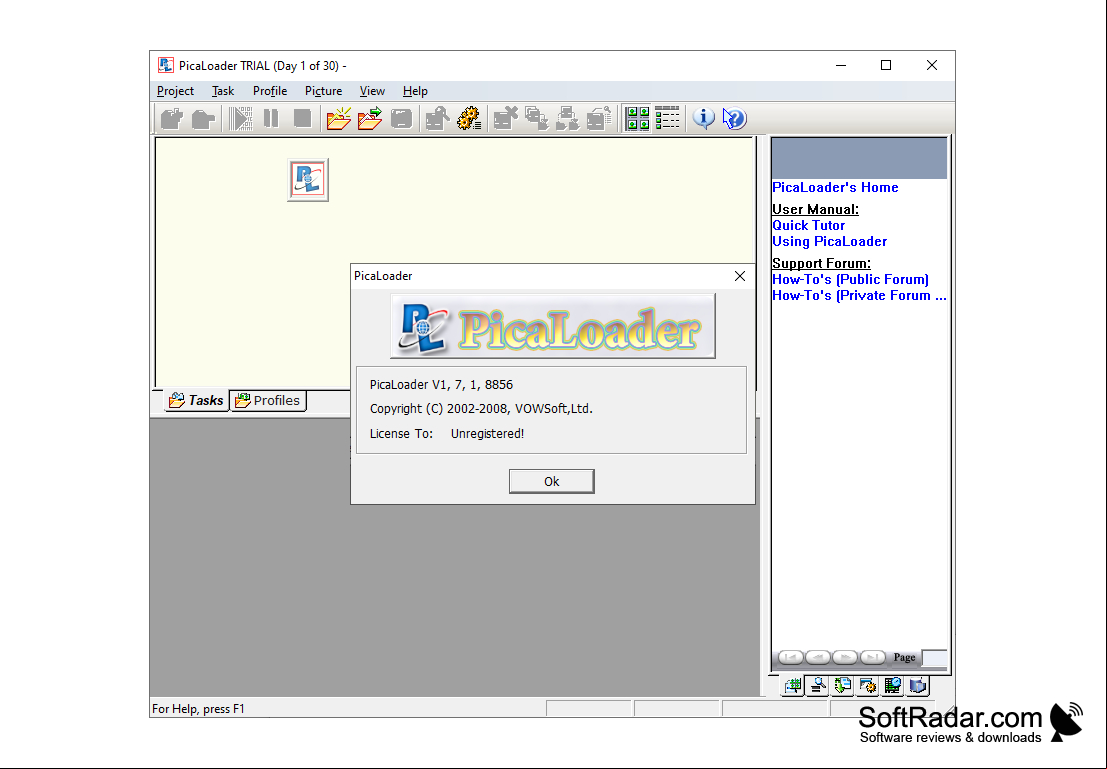Click the greyed-out icon left of thumbnail view

[599, 119]
